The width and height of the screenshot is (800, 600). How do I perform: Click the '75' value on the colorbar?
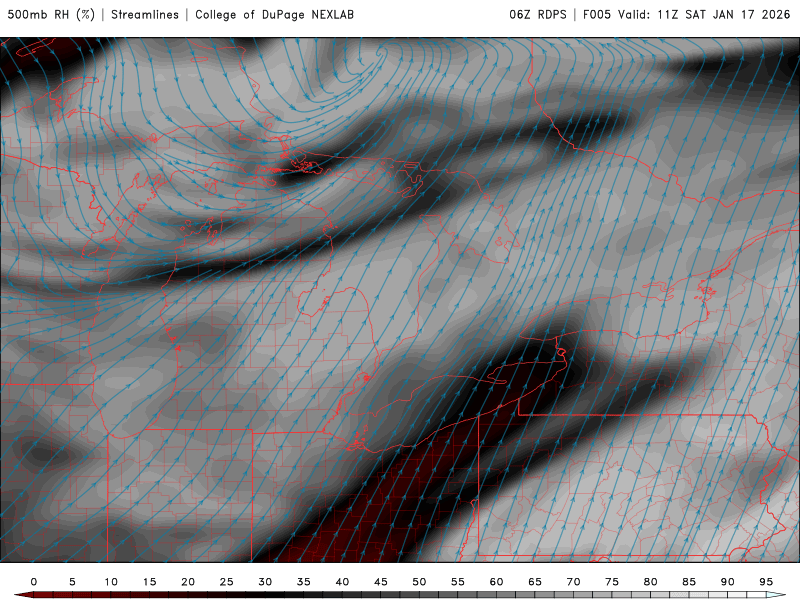pos(612,582)
